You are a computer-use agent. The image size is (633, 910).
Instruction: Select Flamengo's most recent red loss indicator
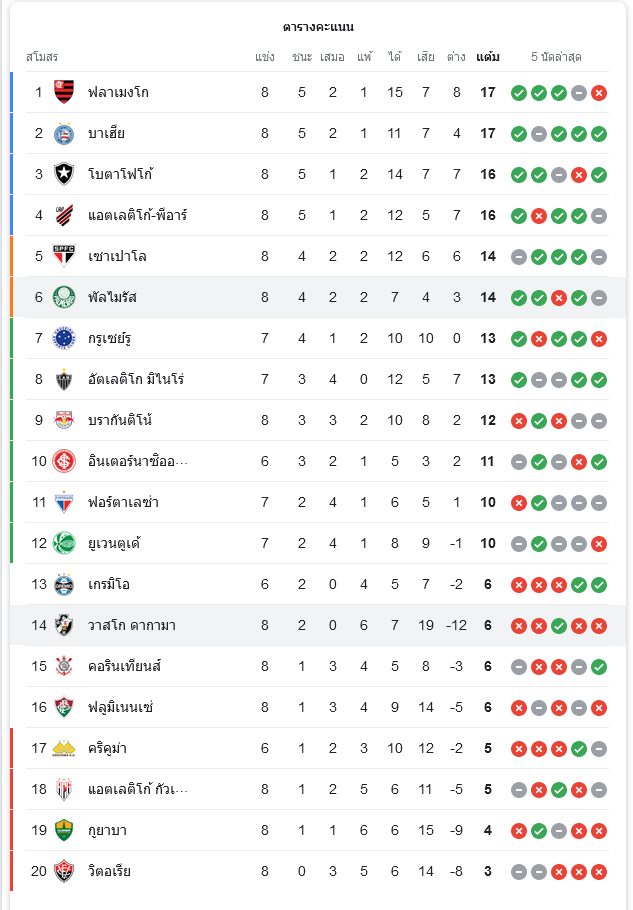[x=599, y=93]
